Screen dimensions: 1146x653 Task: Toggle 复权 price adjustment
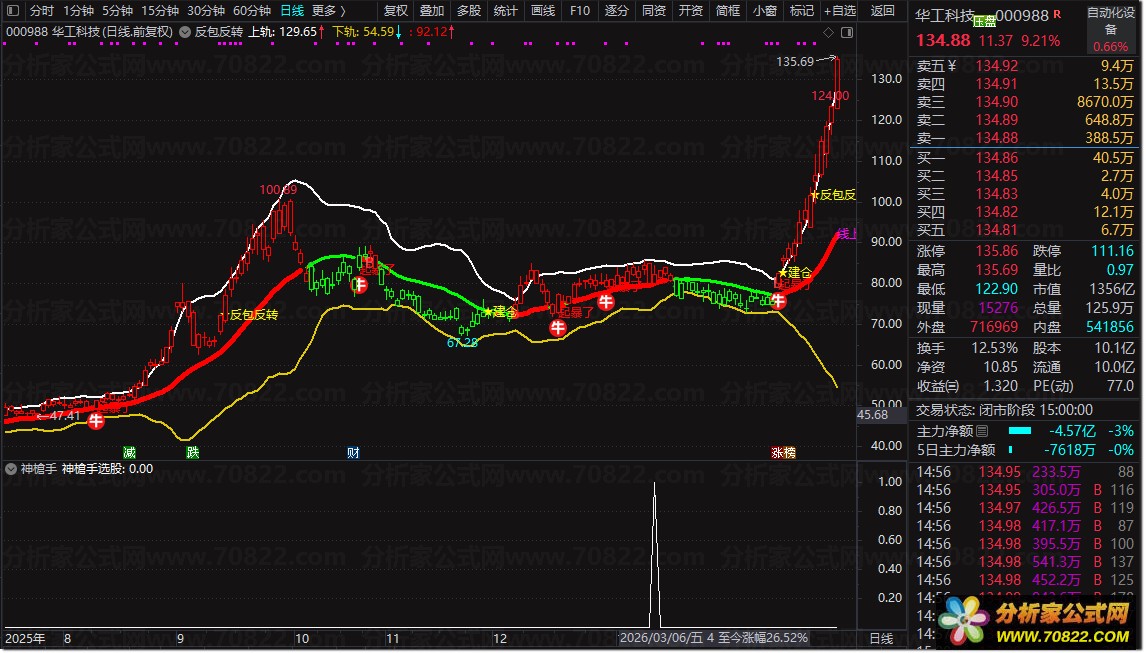coord(396,11)
